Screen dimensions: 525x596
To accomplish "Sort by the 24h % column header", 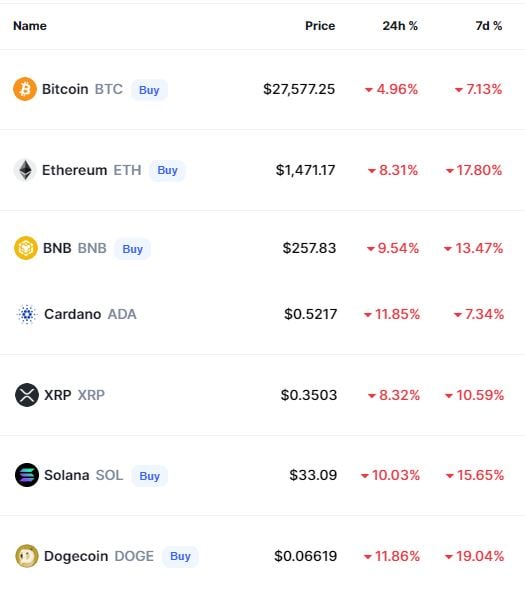I will [400, 26].
